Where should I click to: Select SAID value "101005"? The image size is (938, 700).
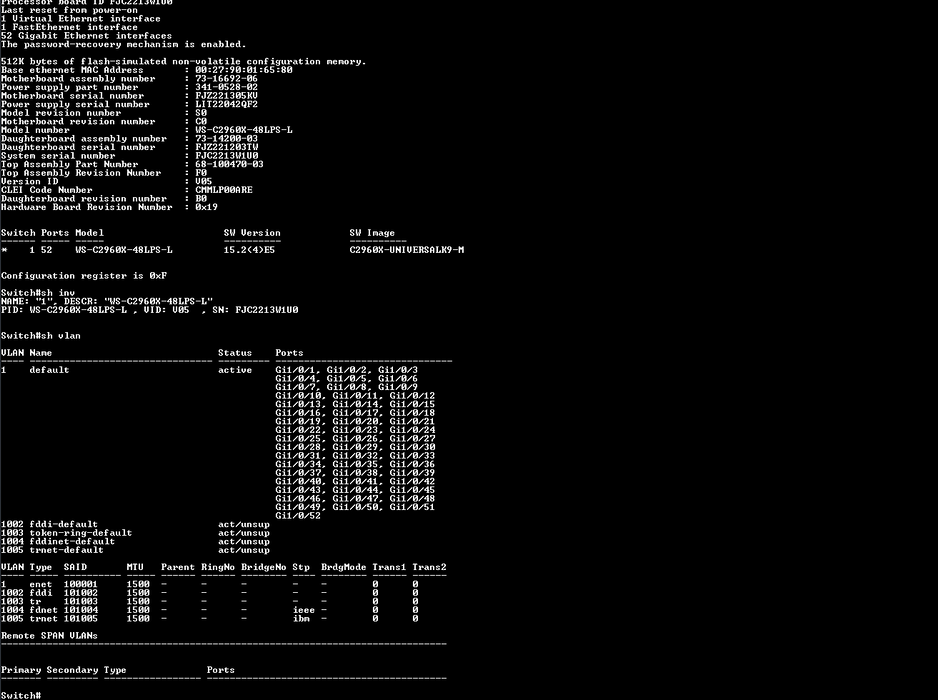pos(81,619)
